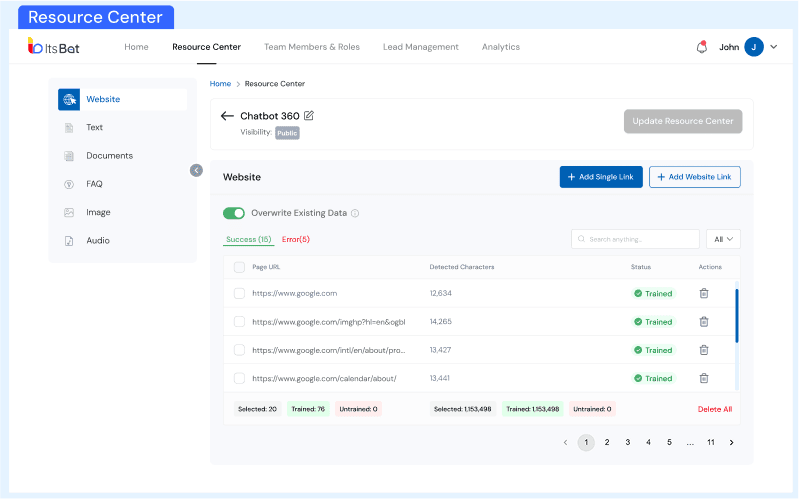The width and height of the screenshot is (799, 499).
Task: Click the Text file sidebar icon
Action: pyautogui.click(x=69, y=127)
